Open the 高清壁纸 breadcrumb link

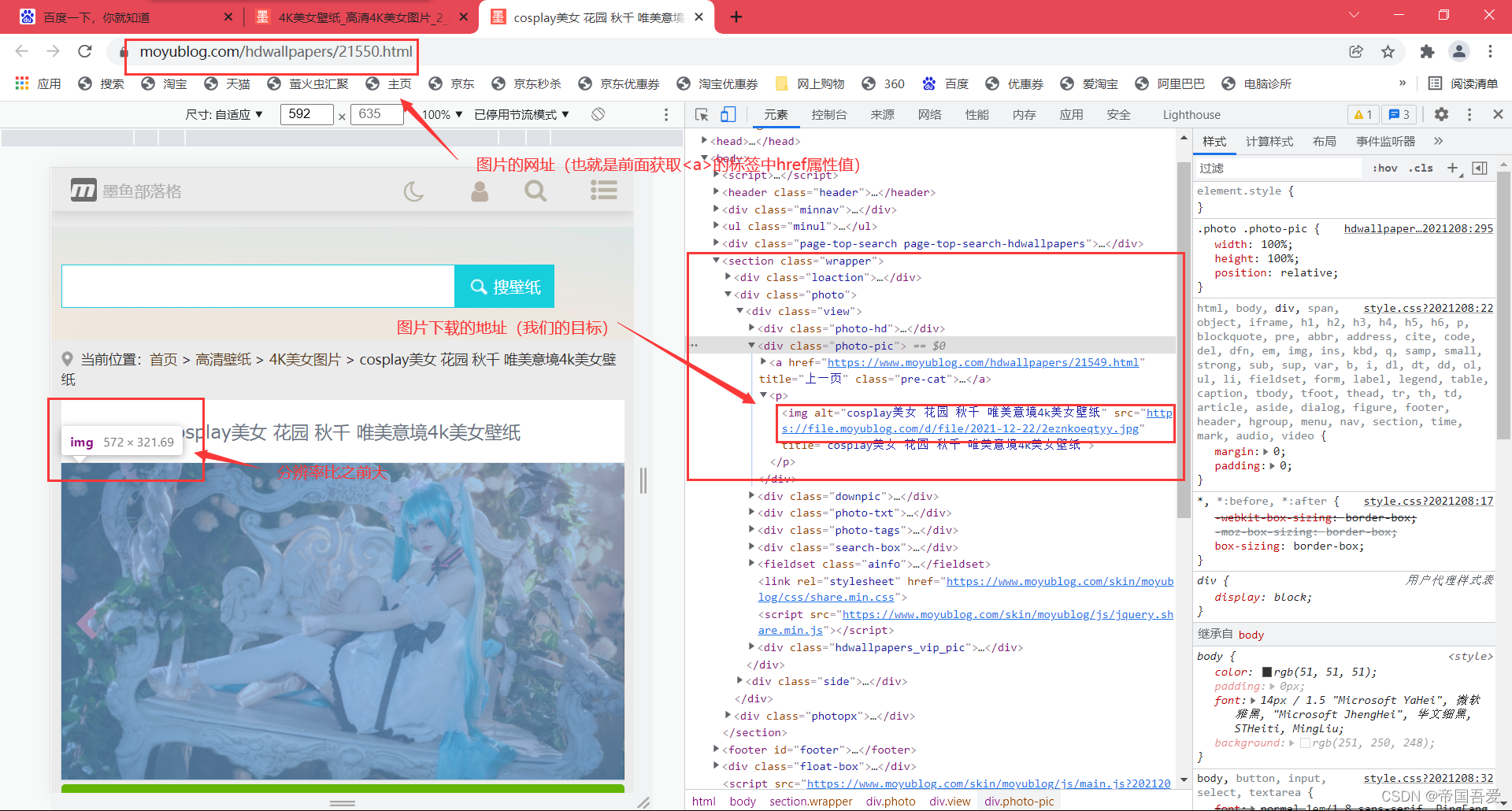pyautogui.click(x=223, y=360)
